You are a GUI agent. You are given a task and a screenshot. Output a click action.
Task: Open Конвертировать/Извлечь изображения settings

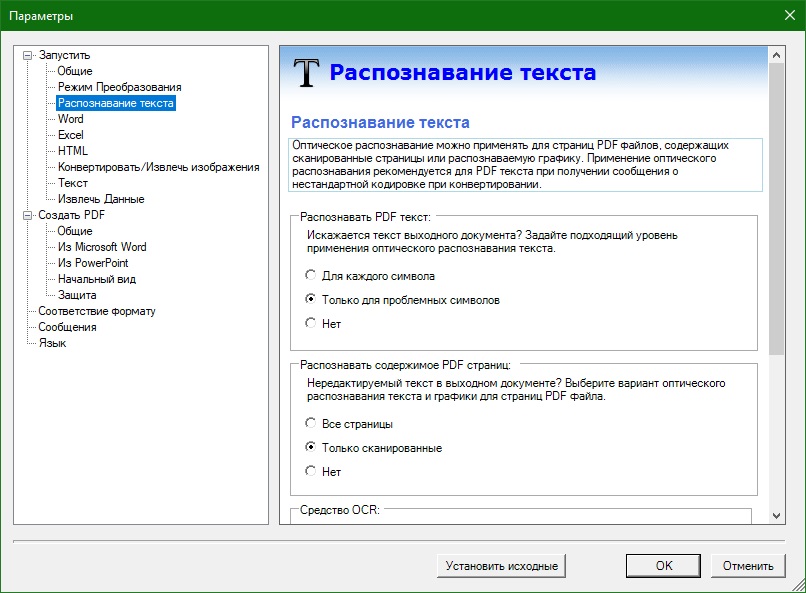pyautogui.click(x=158, y=167)
